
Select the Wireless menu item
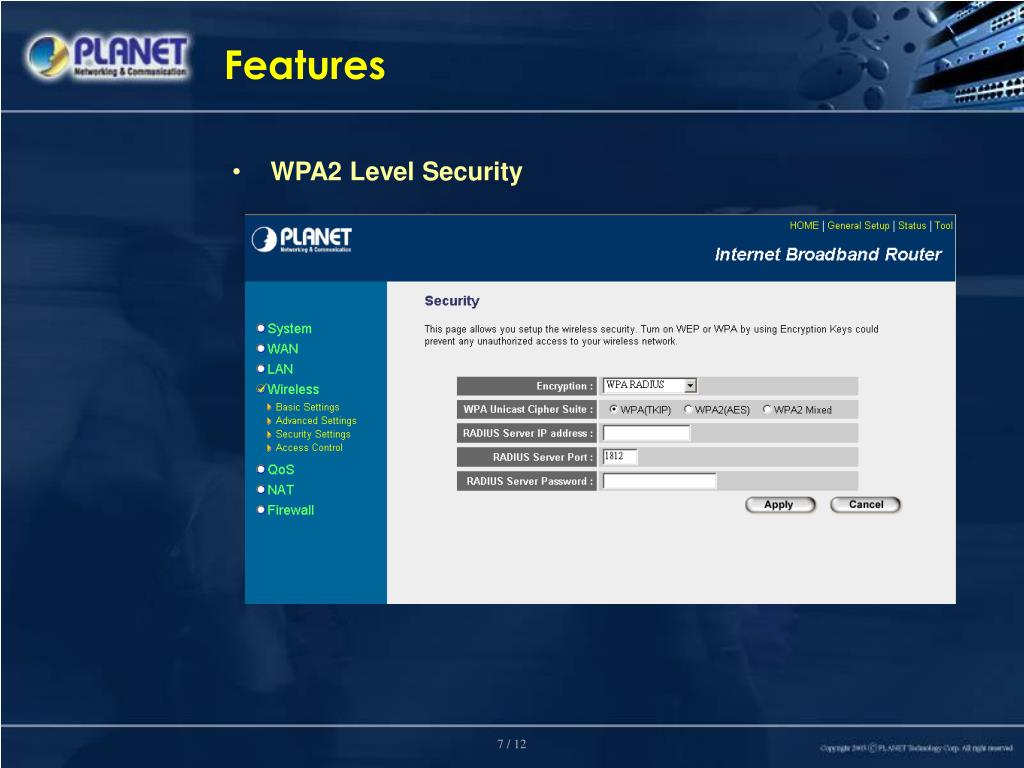tap(293, 389)
